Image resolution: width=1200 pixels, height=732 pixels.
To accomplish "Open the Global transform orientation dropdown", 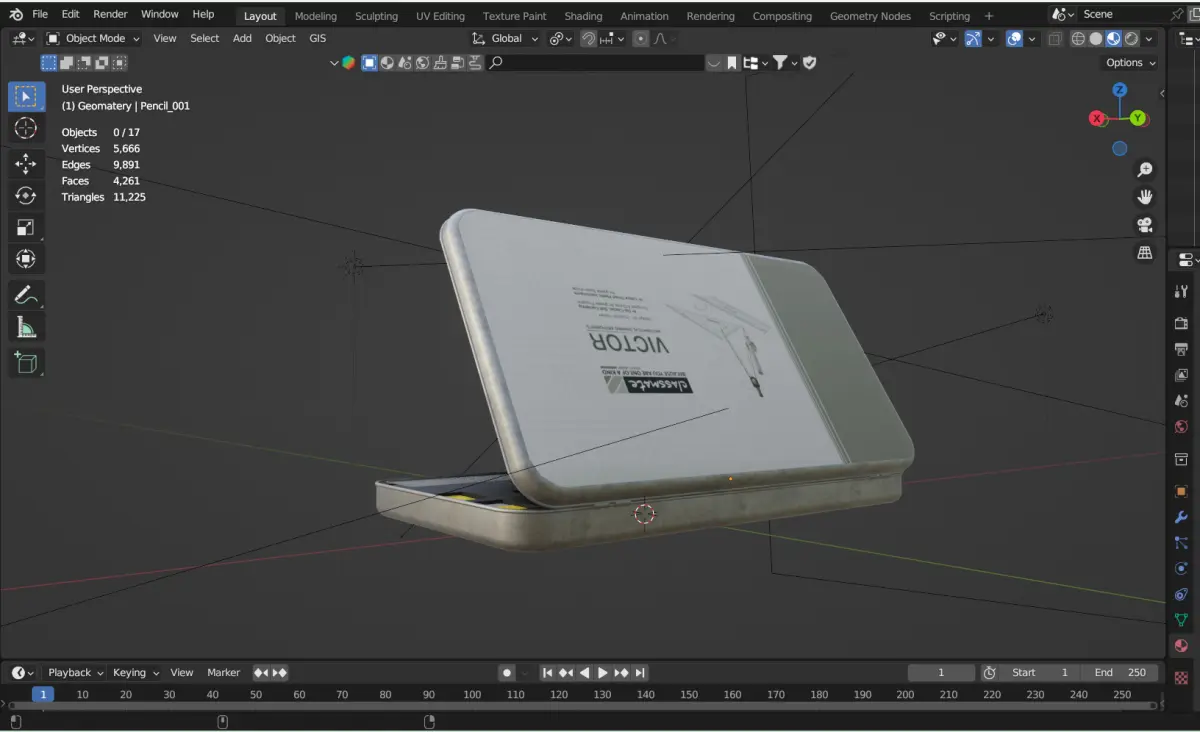I will click(506, 38).
